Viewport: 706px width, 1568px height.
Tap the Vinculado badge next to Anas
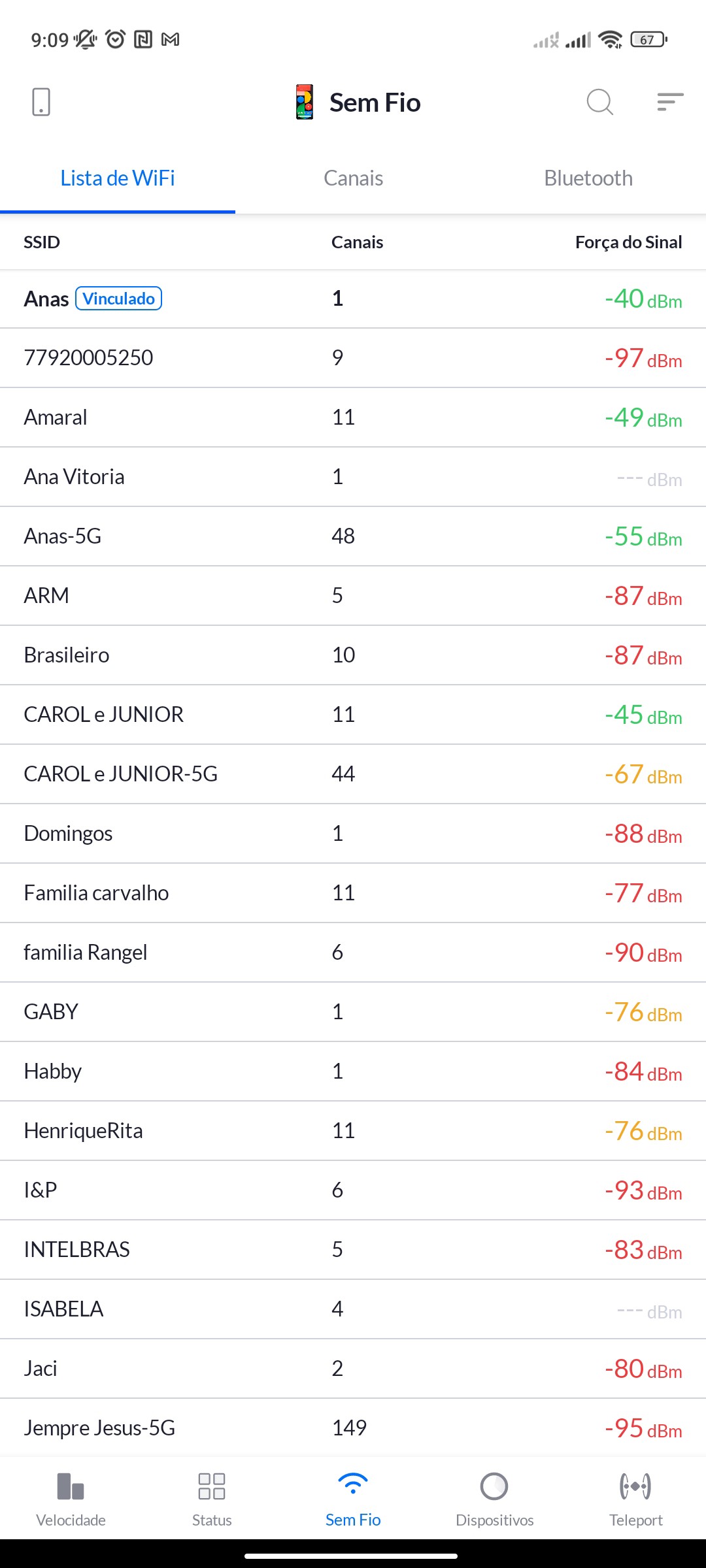pyautogui.click(x=119, y=299)
